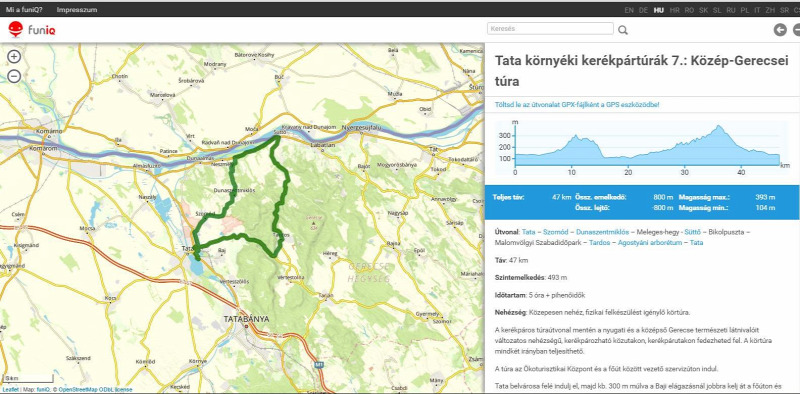Click the magnifier search icon
This screenshot has width=800, height=394.
[x=623, y=30]
